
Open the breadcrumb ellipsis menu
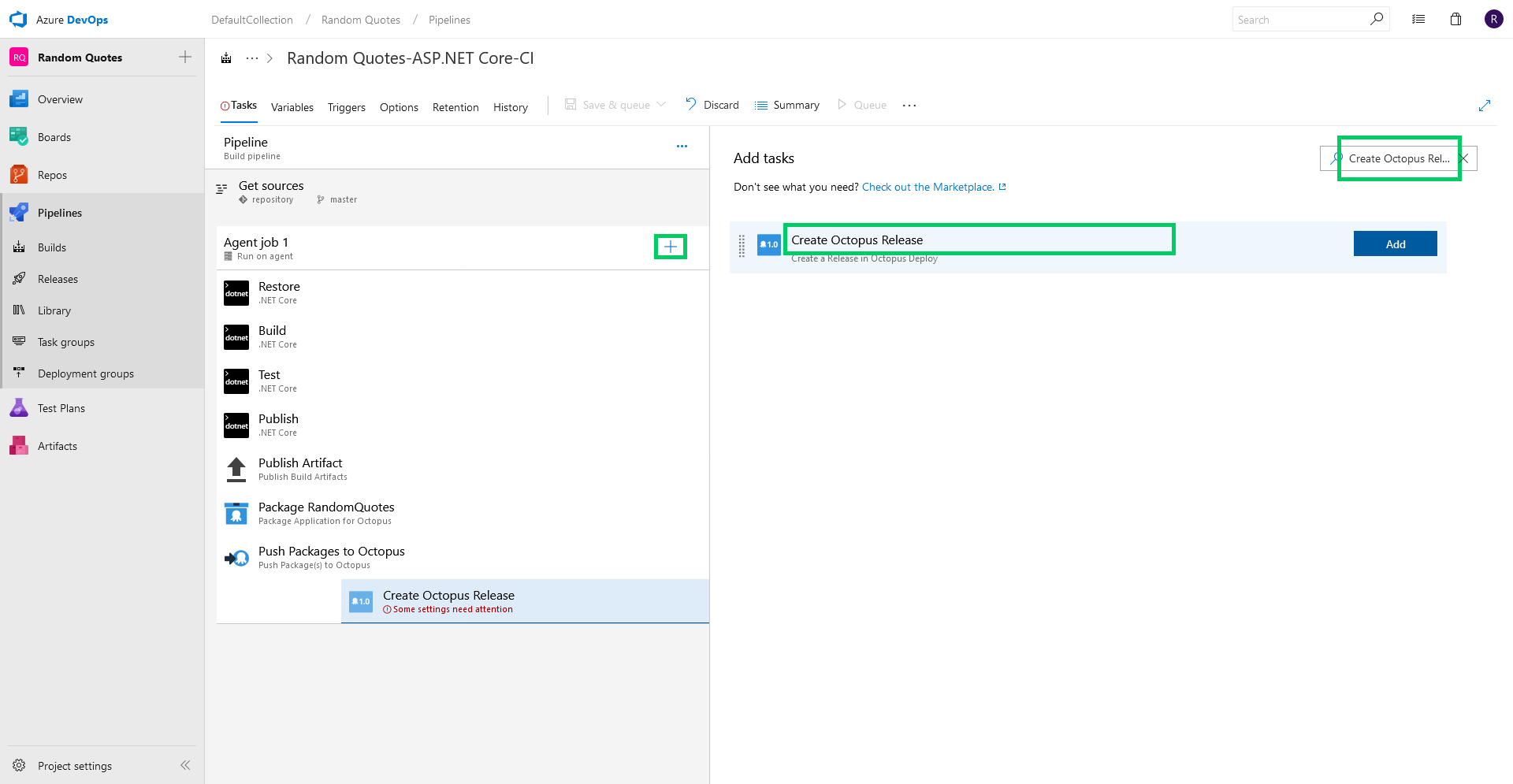click(252, 58)
